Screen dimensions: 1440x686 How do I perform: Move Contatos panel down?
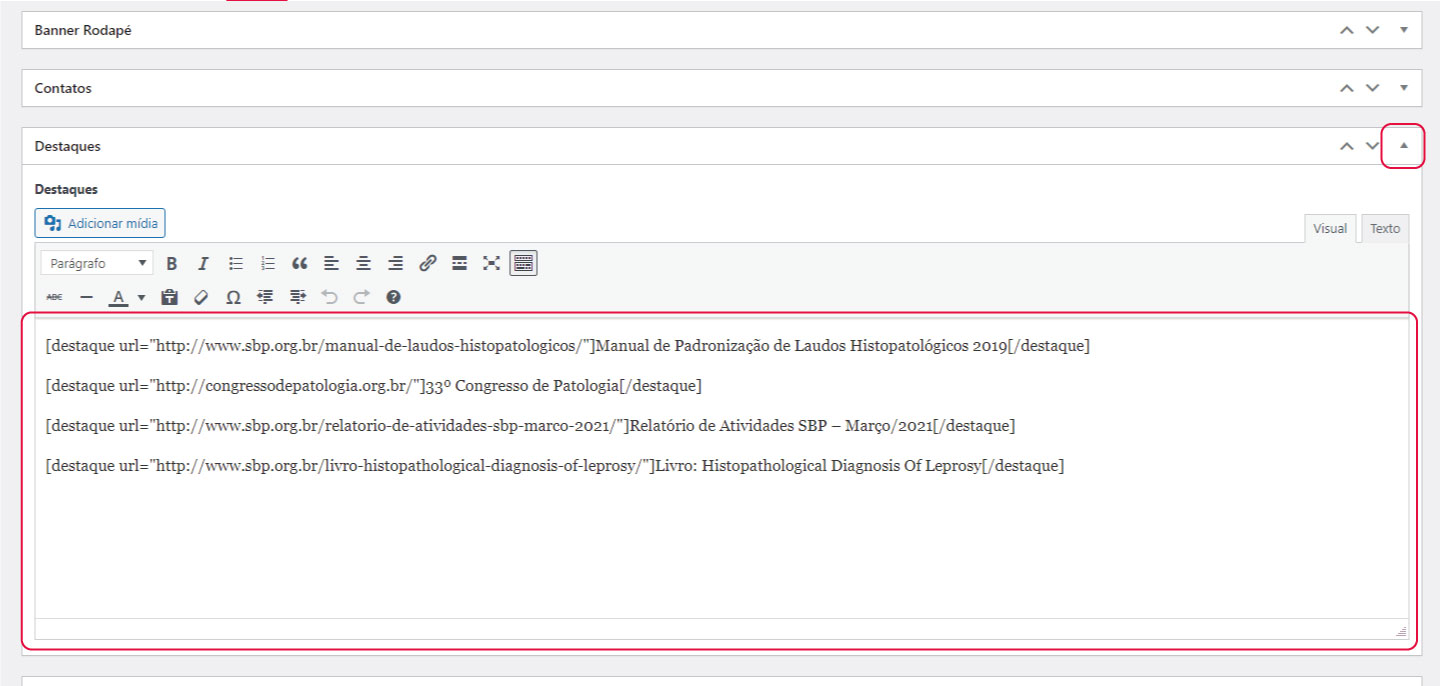coord(1373,88)
